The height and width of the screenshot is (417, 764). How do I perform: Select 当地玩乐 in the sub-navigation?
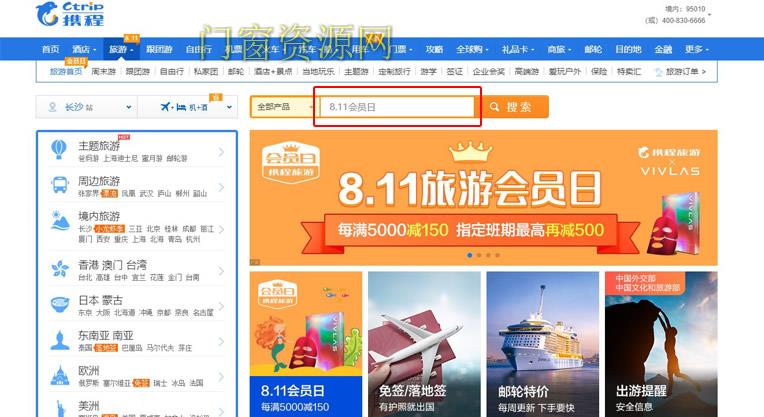318,72
